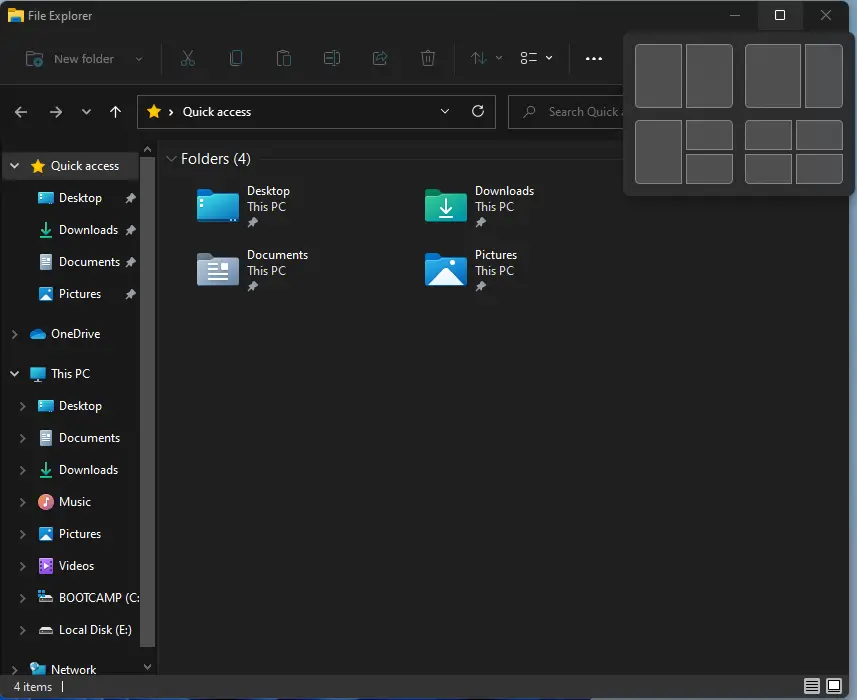
Task: Click the Quick access address bar path
Action: tap(216, 111)
